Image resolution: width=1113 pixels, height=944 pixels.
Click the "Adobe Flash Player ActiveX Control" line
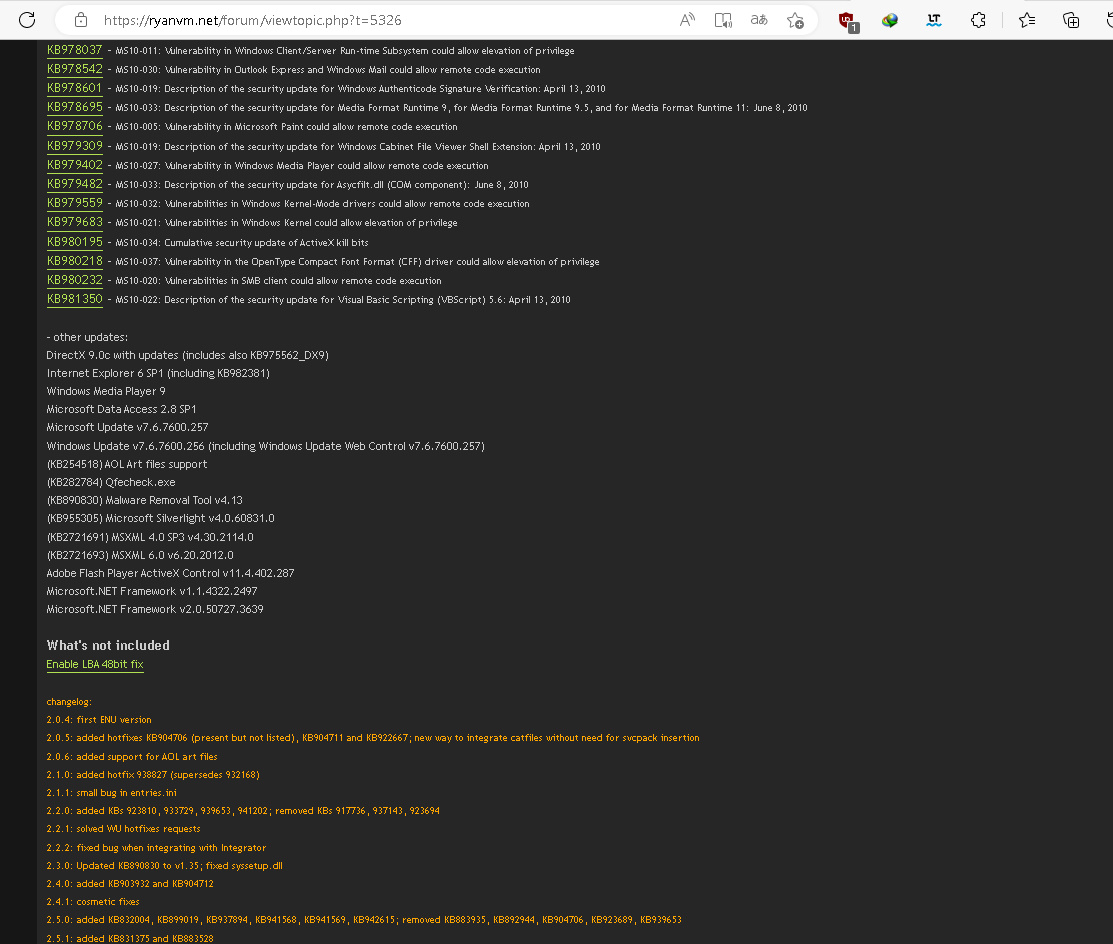point(170,573)
